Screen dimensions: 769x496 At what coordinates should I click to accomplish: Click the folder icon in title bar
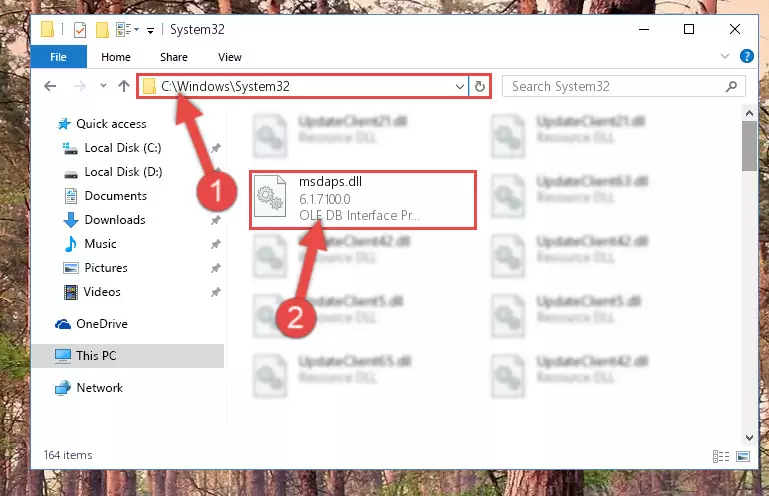click(48, 29)
